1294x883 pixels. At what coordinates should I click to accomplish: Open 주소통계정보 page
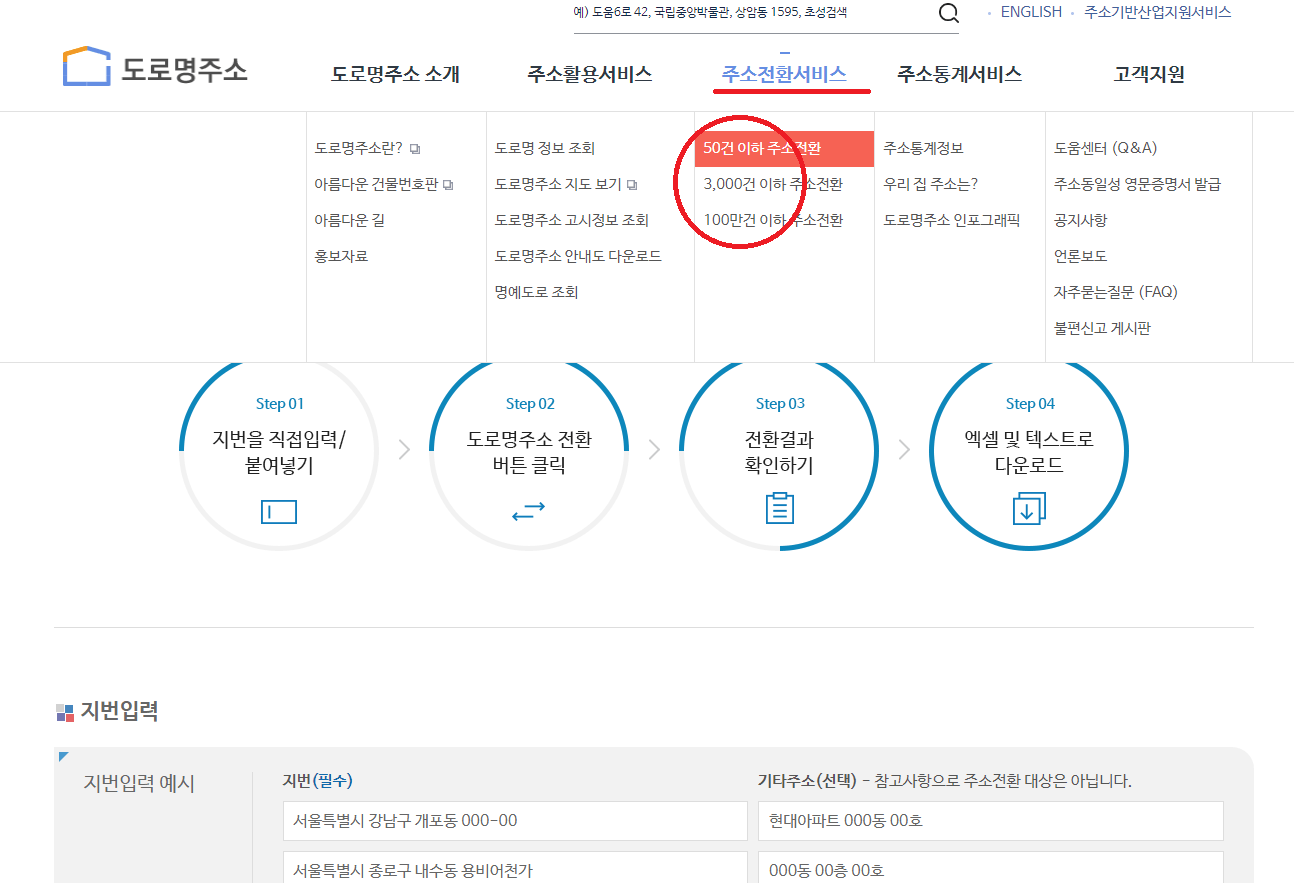pos(923,148)
